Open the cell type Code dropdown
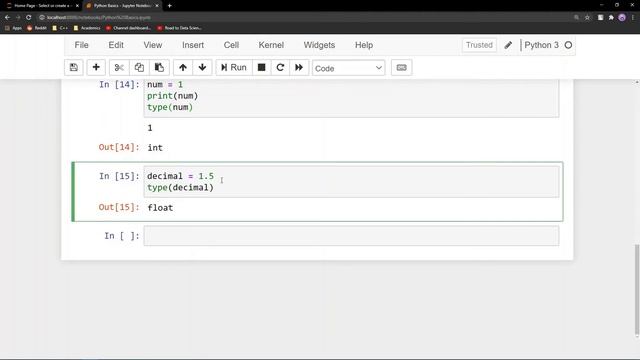Viewport: 640px width, 360px height. pyautogui.click(x=348, y=68)
